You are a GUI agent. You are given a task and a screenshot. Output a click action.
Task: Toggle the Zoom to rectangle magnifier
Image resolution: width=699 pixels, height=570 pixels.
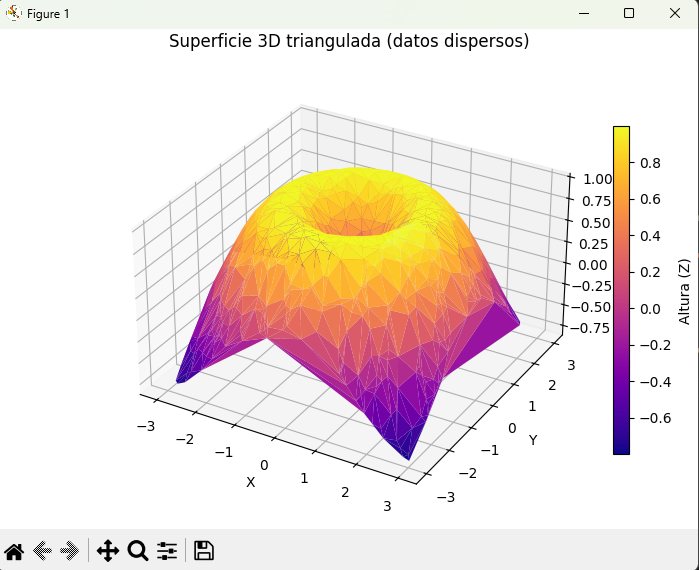coord(138,550)
